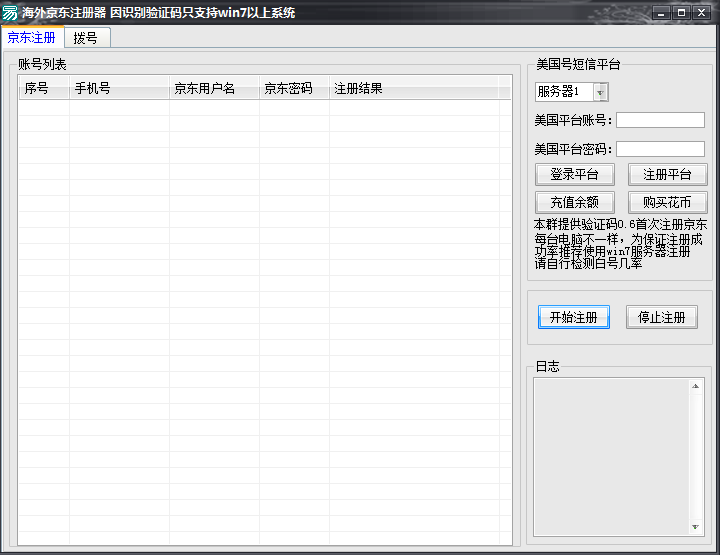The width and height of the screenshot is (720, 555).
Task: Click the 京东用户名 column header
Action: (x=214, y=88)
